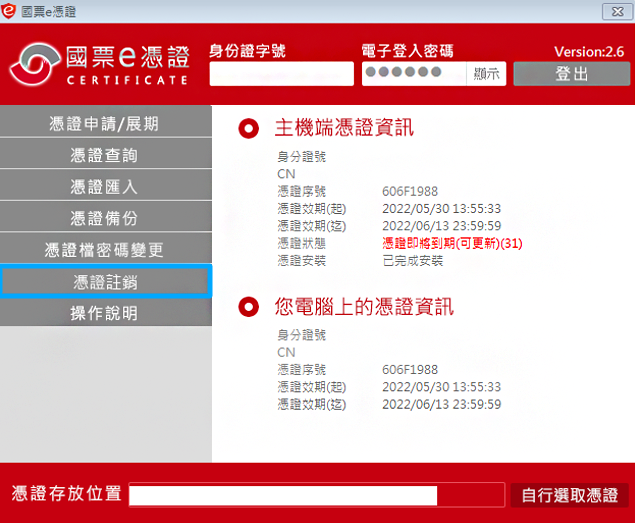Open 操作說明 help item
This screenshot has width=635, height=523.
tap(105, 313)
